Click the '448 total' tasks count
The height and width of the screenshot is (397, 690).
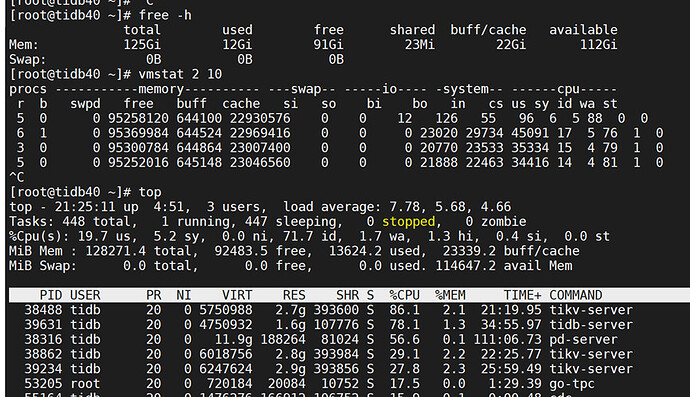96,222
